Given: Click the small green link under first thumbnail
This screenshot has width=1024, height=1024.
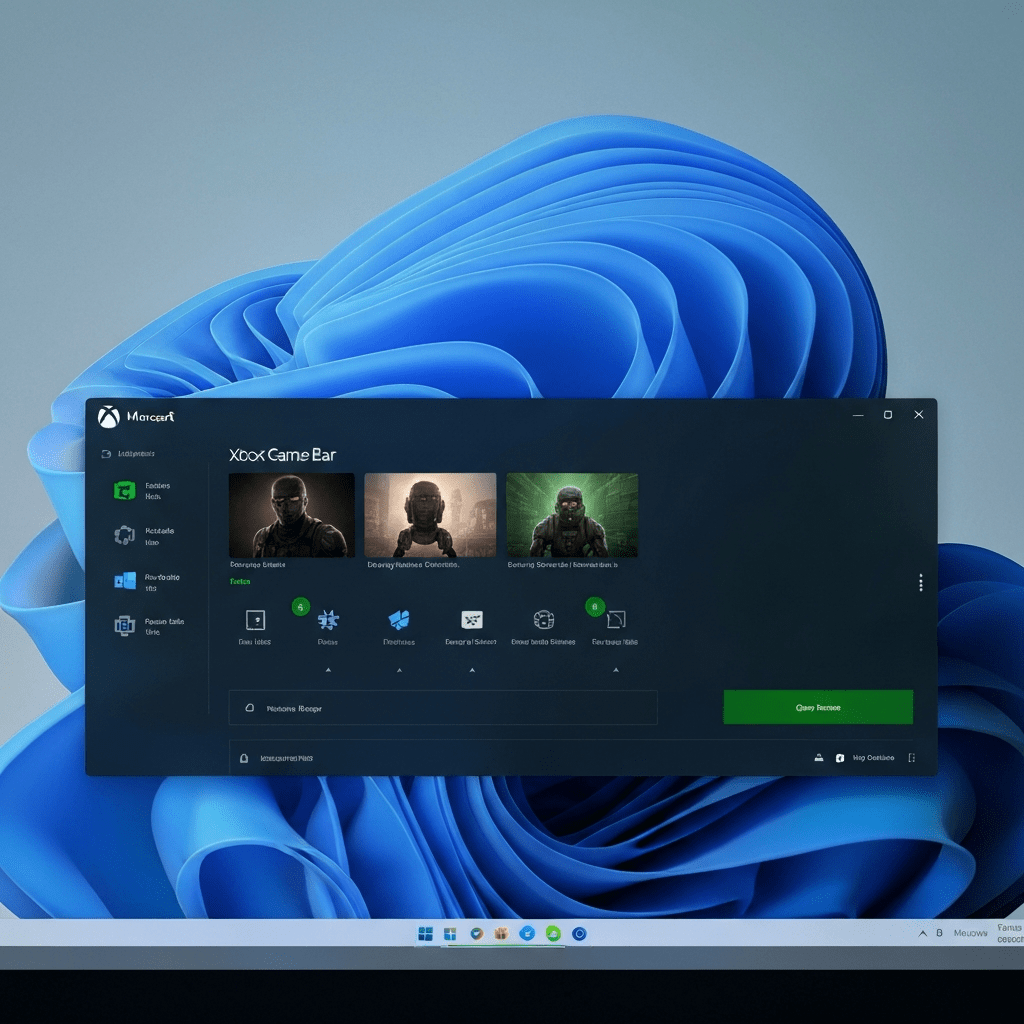Looking at the screenshot, I should click(x=240, y=581).
